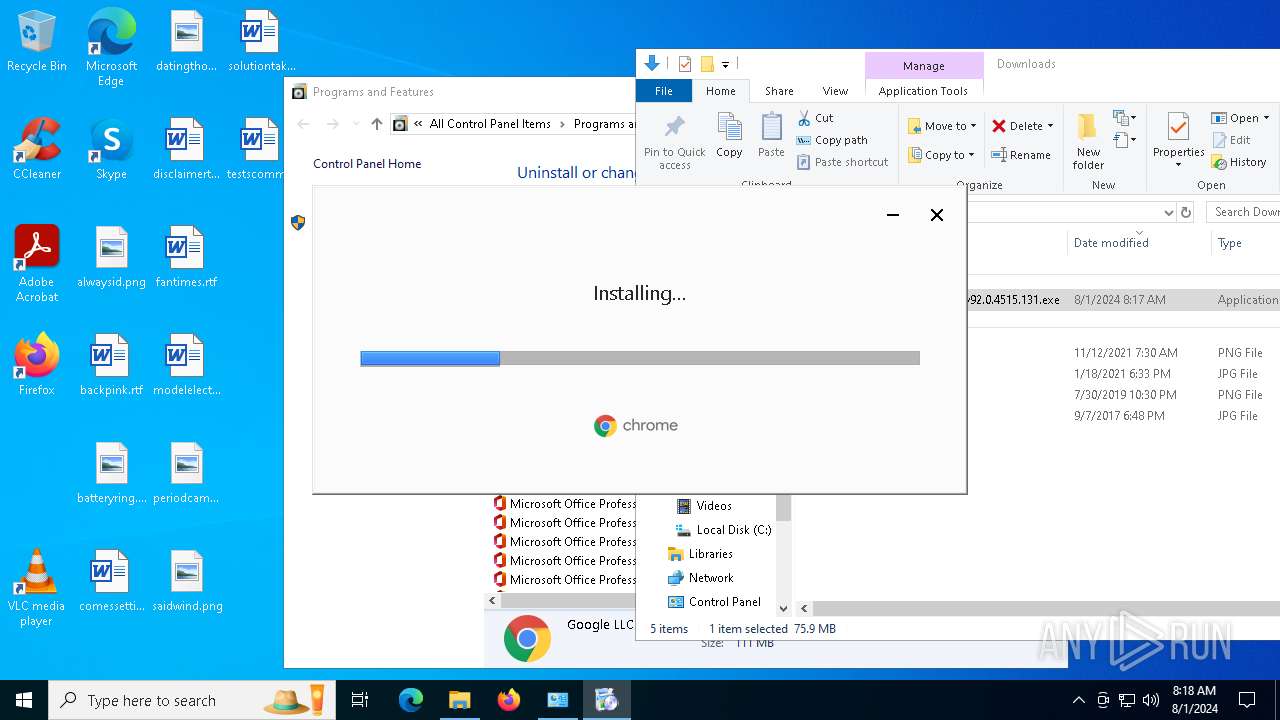Open the Customize Quick Access Toolbar dropdown
The width and height of the screenshot is (1280, 720).
tap(726, 65)
